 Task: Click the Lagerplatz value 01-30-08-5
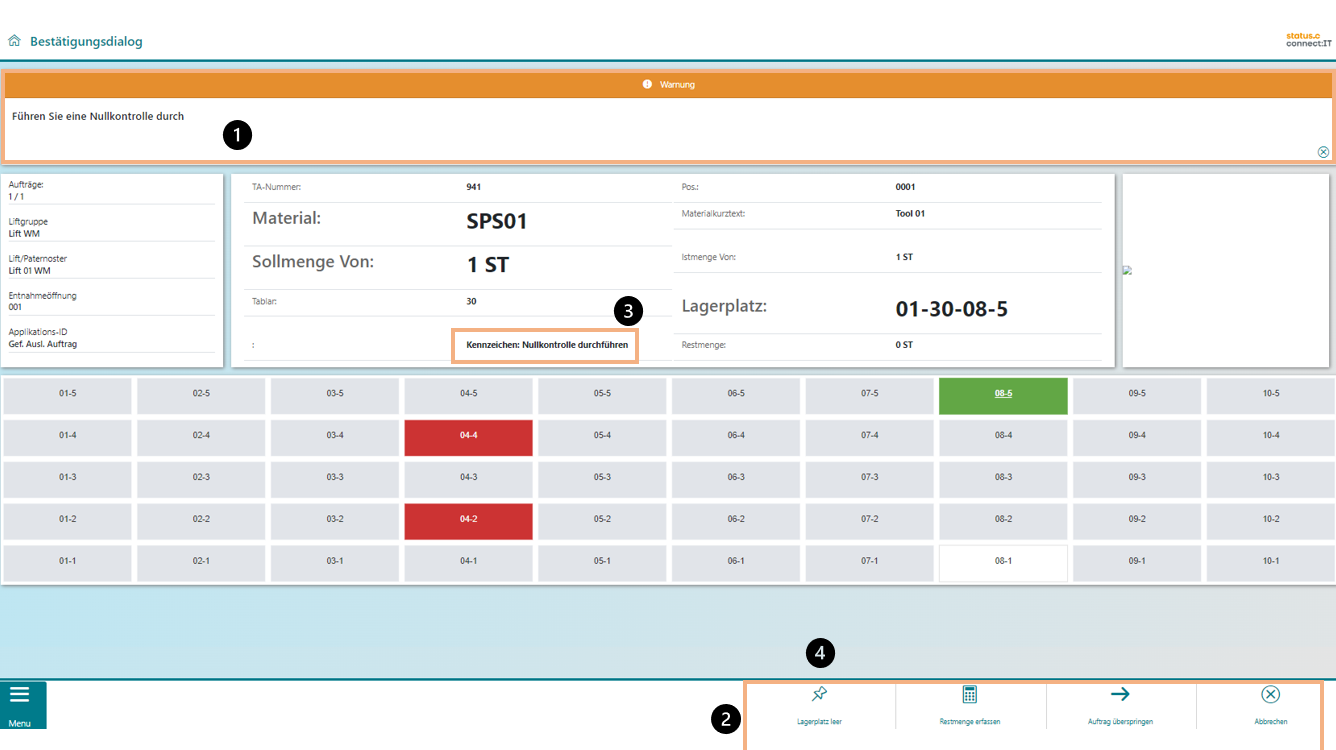point(951,310)
